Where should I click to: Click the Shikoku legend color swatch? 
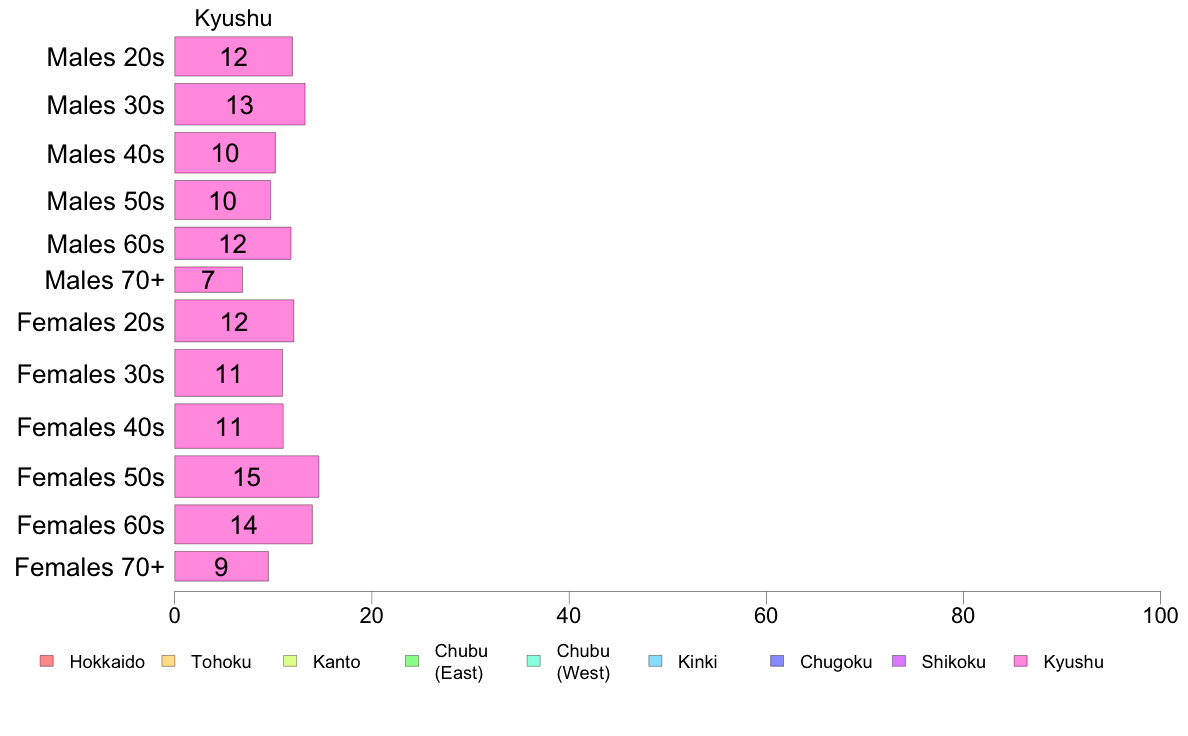pyautogui.click(x=899, y=661)
